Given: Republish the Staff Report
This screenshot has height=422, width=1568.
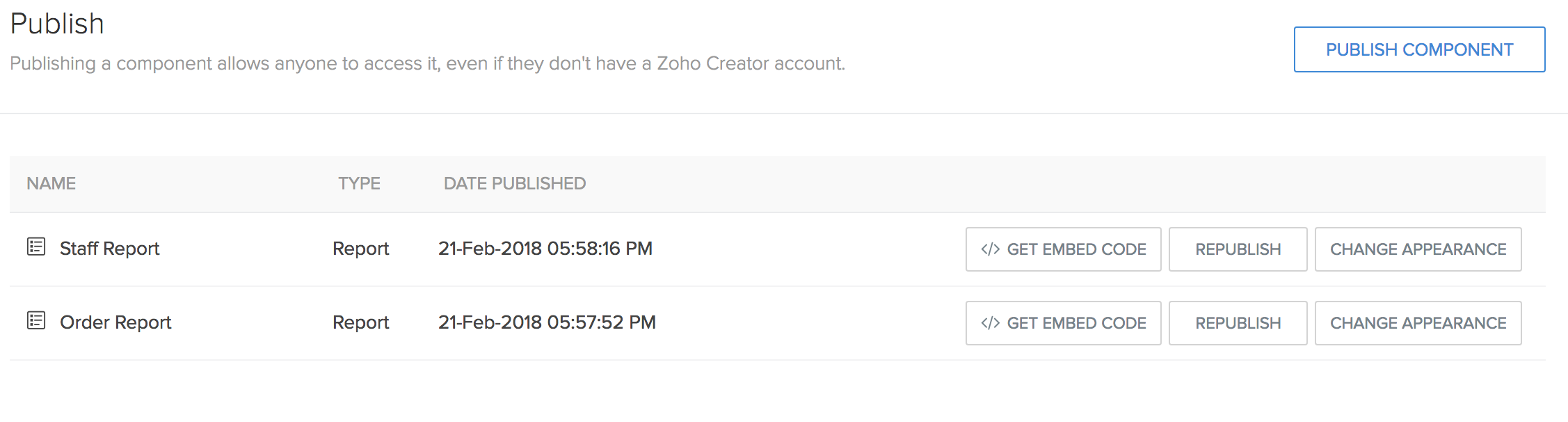Looking at the screenshot, I should tap(1238, 249).
